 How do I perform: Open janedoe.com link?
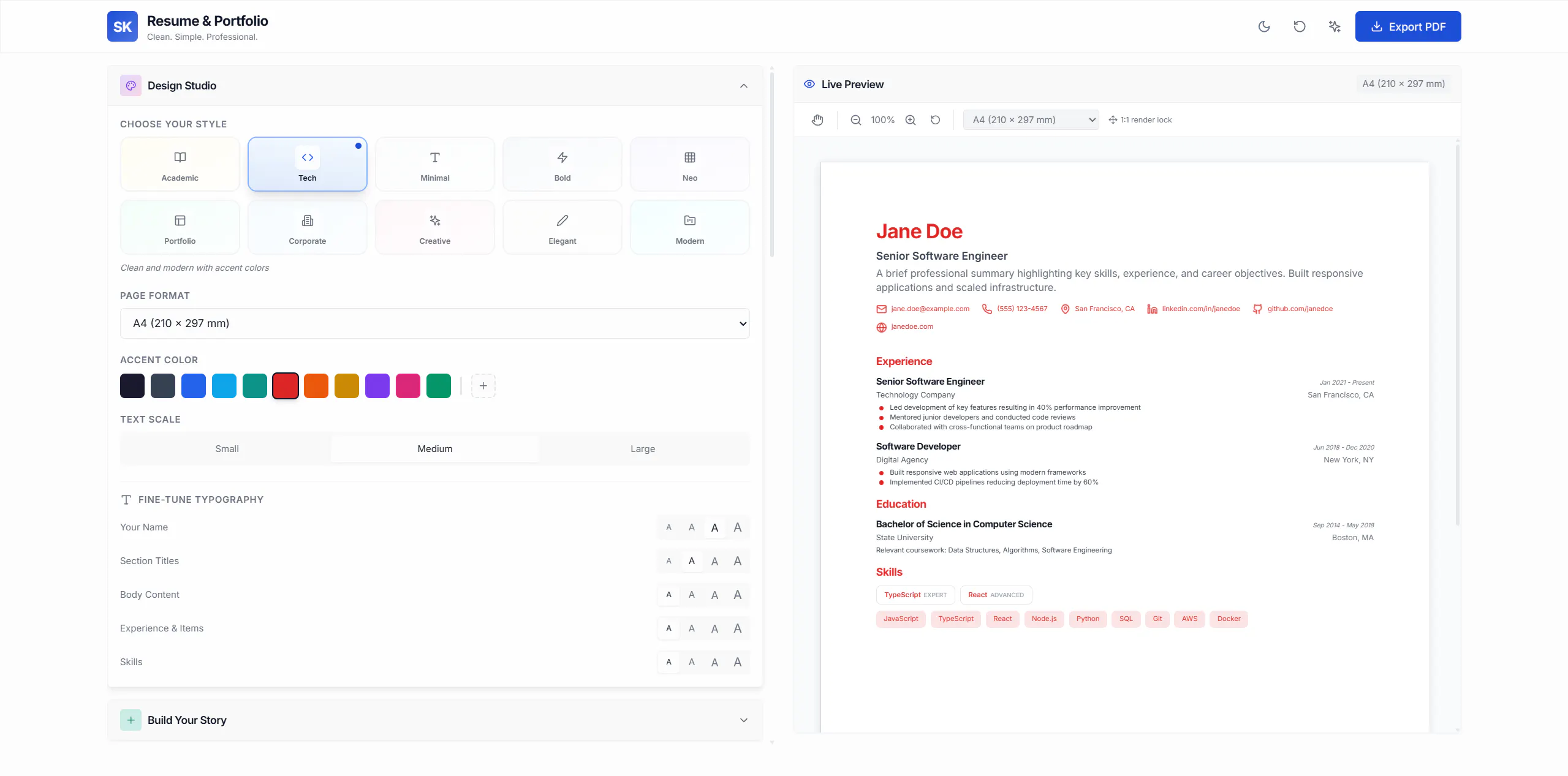coord(912,326)
